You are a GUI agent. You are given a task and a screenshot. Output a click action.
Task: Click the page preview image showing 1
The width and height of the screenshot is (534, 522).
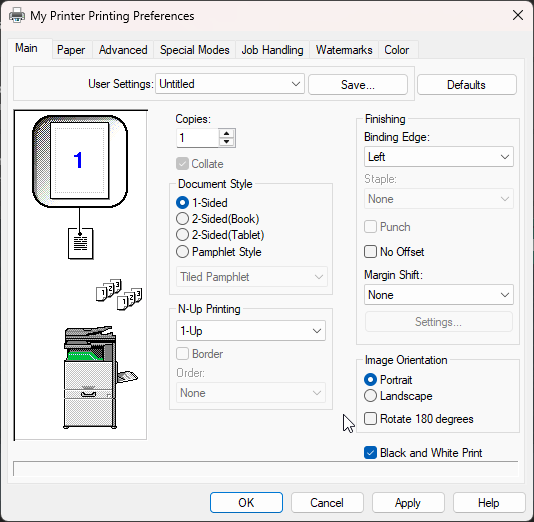pos(80,161)
